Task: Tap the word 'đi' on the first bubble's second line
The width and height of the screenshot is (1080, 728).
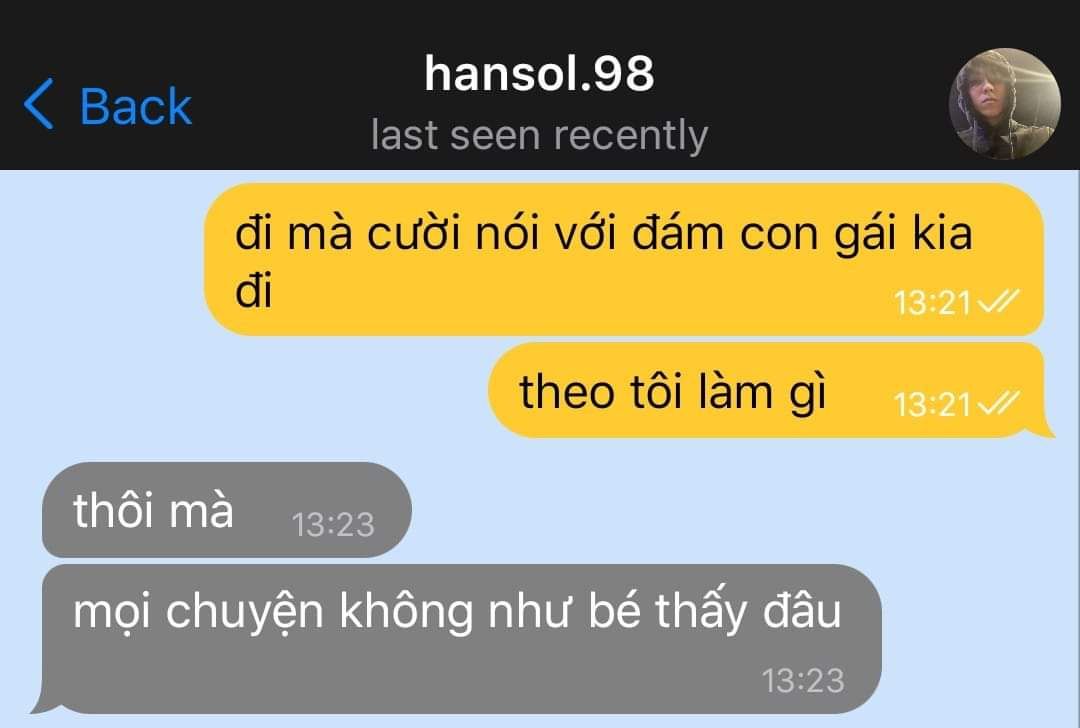Action: click(x=253, y=291)
